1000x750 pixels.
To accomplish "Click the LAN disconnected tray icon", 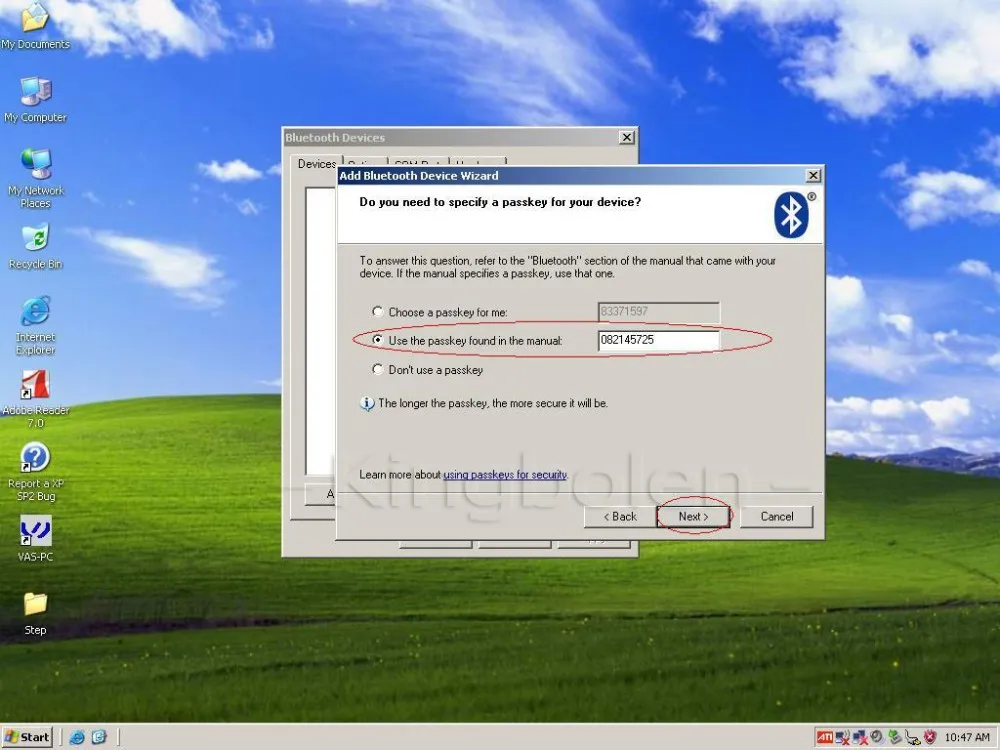I will [860, 737].
